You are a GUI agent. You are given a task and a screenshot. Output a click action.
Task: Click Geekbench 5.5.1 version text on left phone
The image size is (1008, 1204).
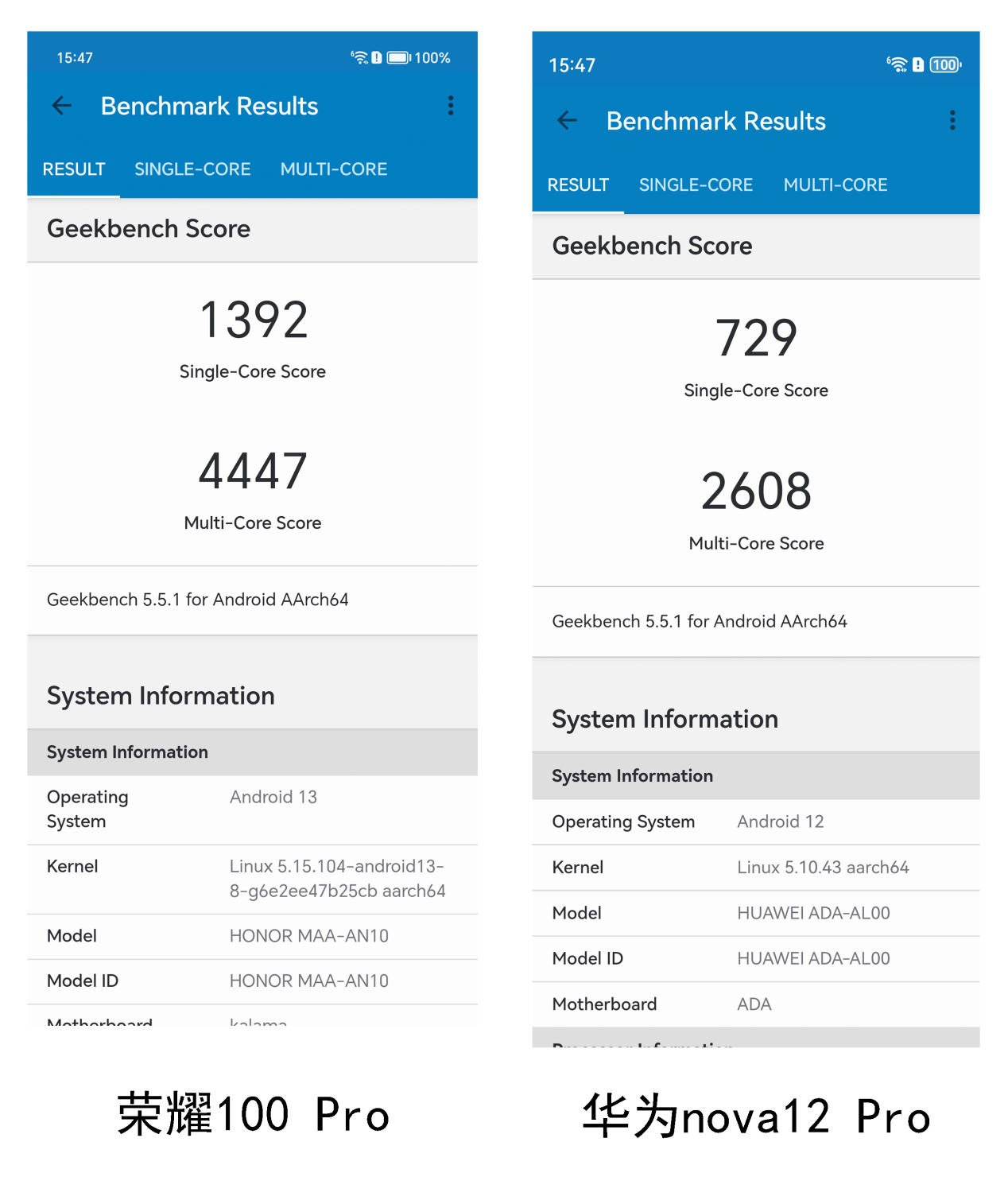(198, 600)
